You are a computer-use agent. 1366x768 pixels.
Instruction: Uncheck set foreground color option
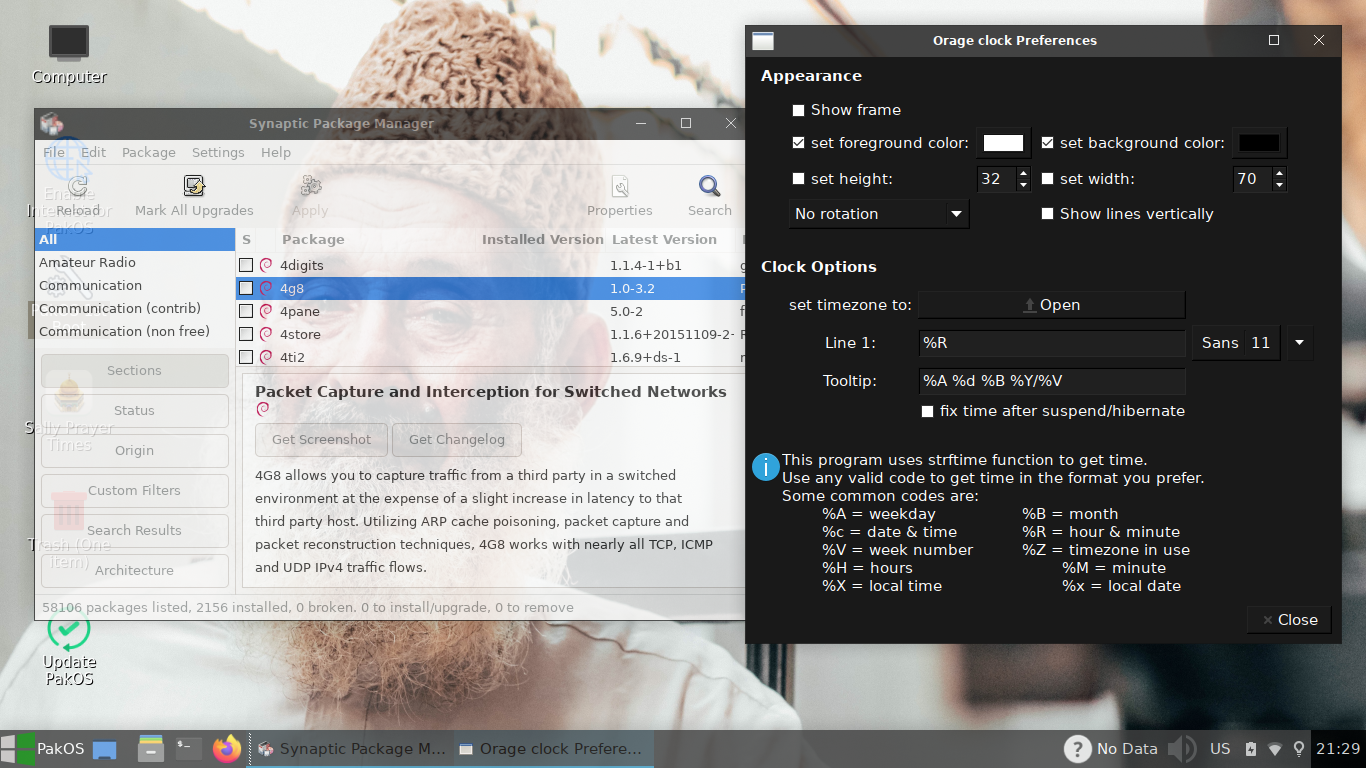[x=798, y=143]
